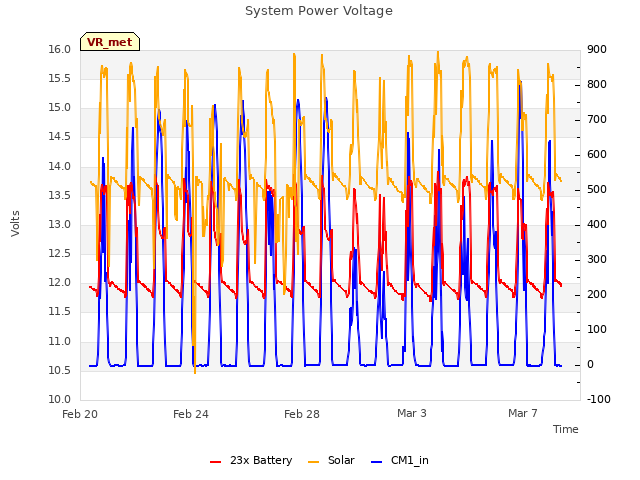
Task: Click the 600 right axis value
Action: 597,155
